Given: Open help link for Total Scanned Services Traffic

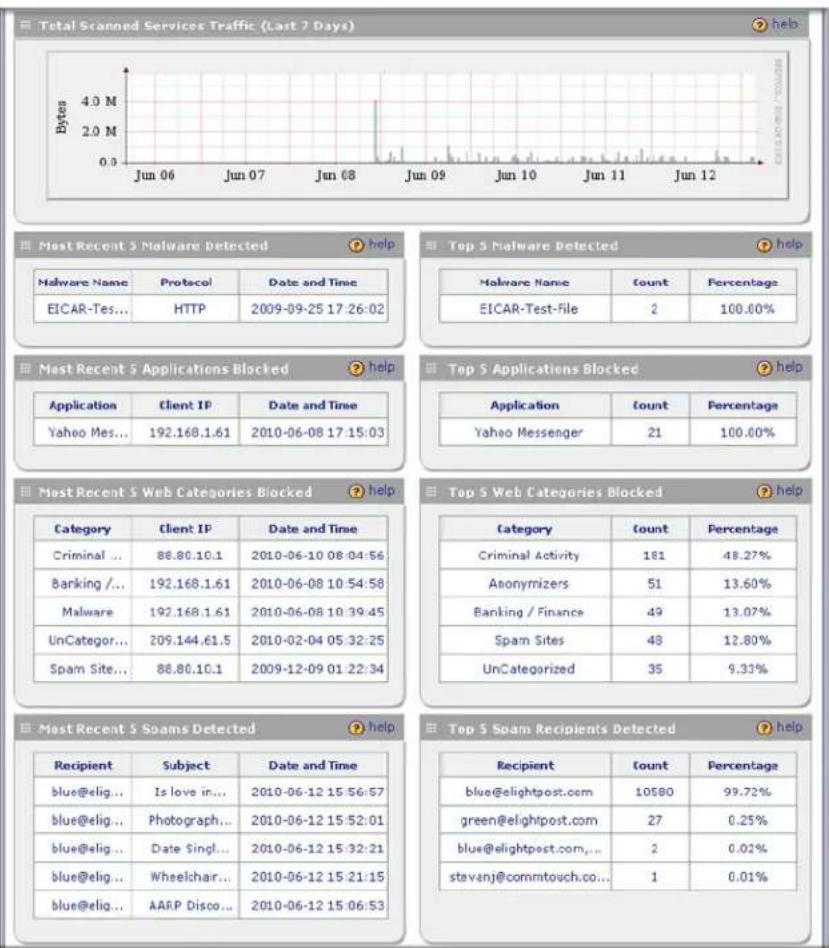Looking at the screenshot, I should click(x=785, y=24).
